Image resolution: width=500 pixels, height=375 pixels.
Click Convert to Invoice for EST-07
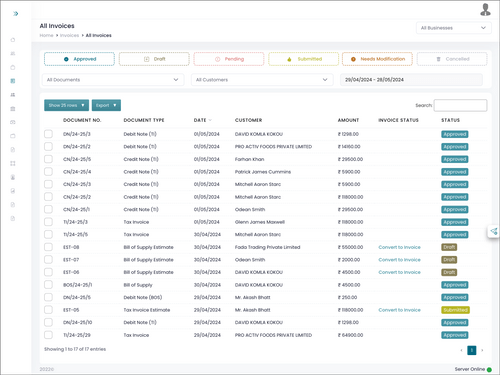(399, 260)
